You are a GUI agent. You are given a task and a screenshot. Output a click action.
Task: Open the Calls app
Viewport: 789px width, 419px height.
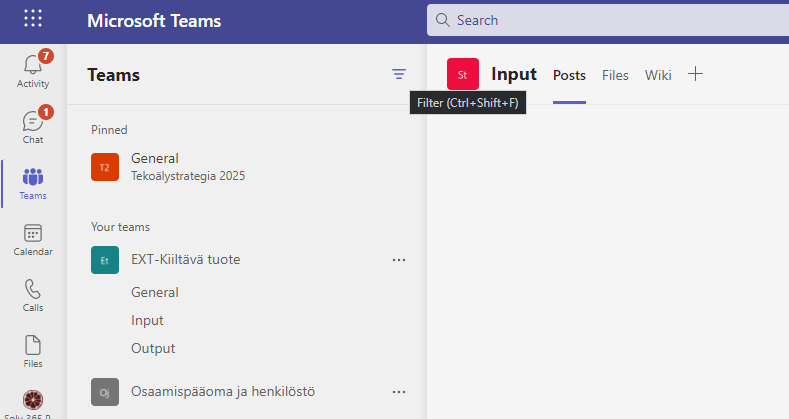(33, 295)
